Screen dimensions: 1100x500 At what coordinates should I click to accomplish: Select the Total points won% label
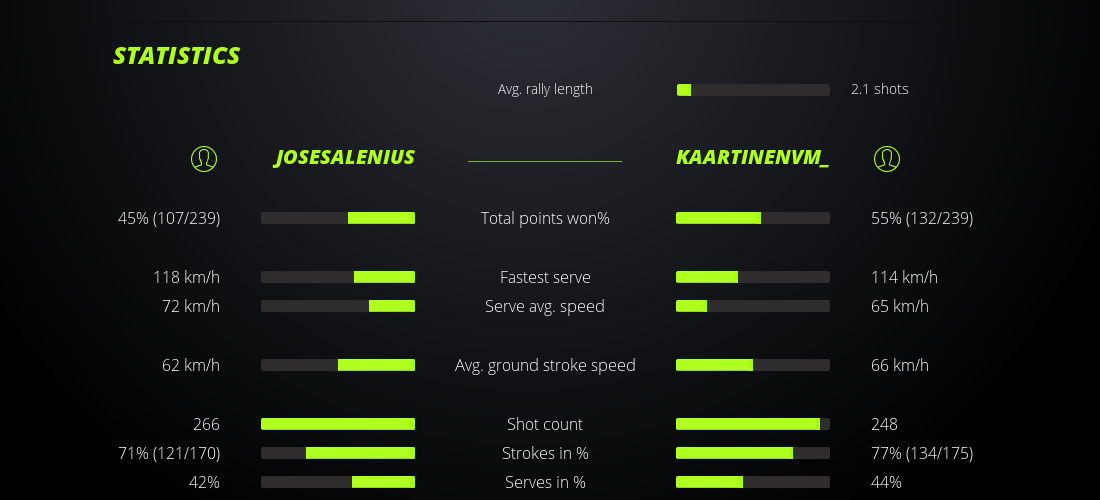pos(545,218)
